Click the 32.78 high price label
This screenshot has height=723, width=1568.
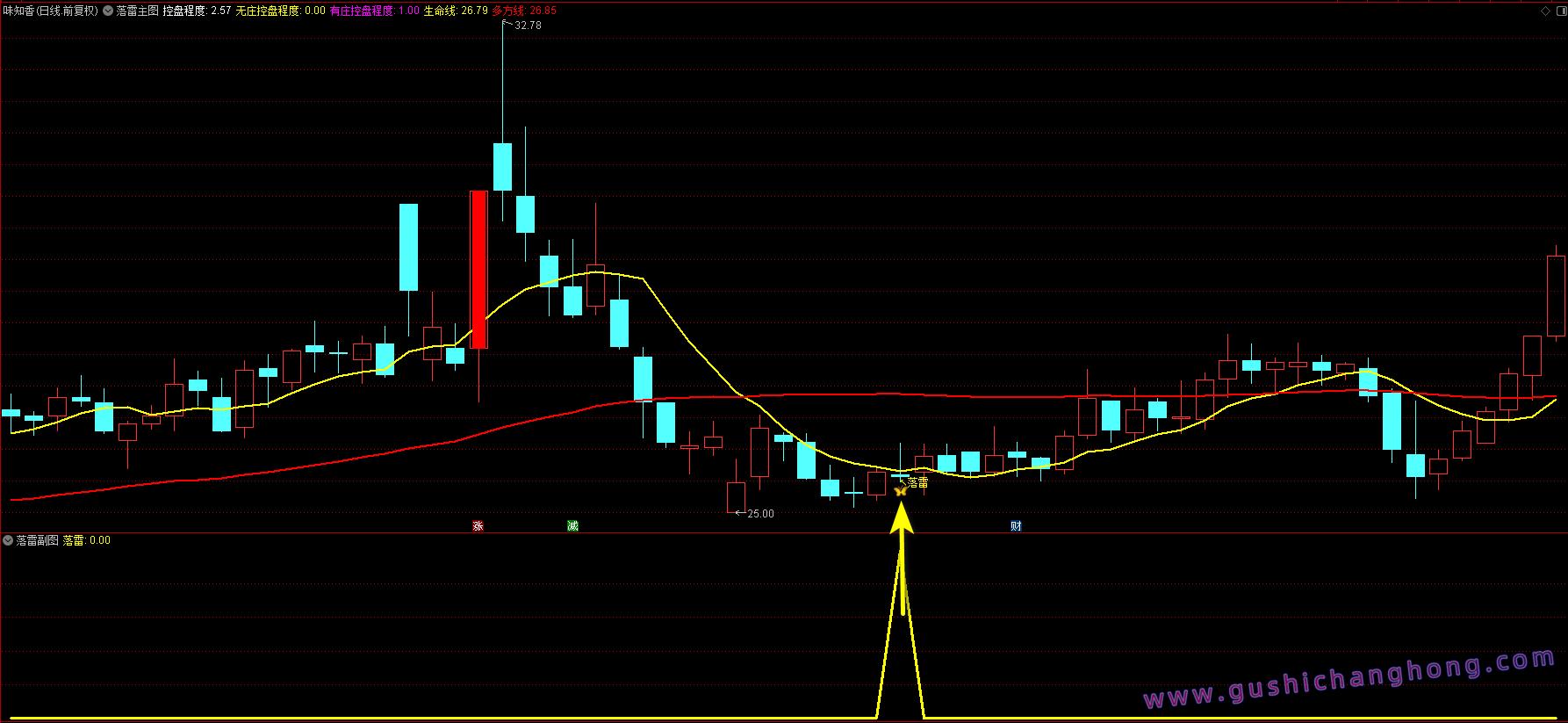(528, 25)
